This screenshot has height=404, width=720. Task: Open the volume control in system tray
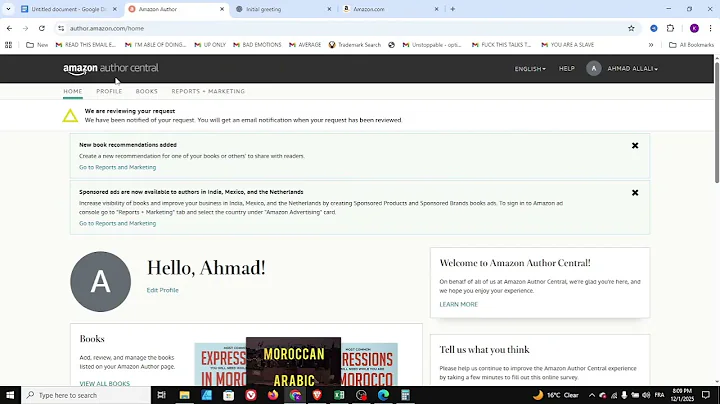(x=646, y=395)
